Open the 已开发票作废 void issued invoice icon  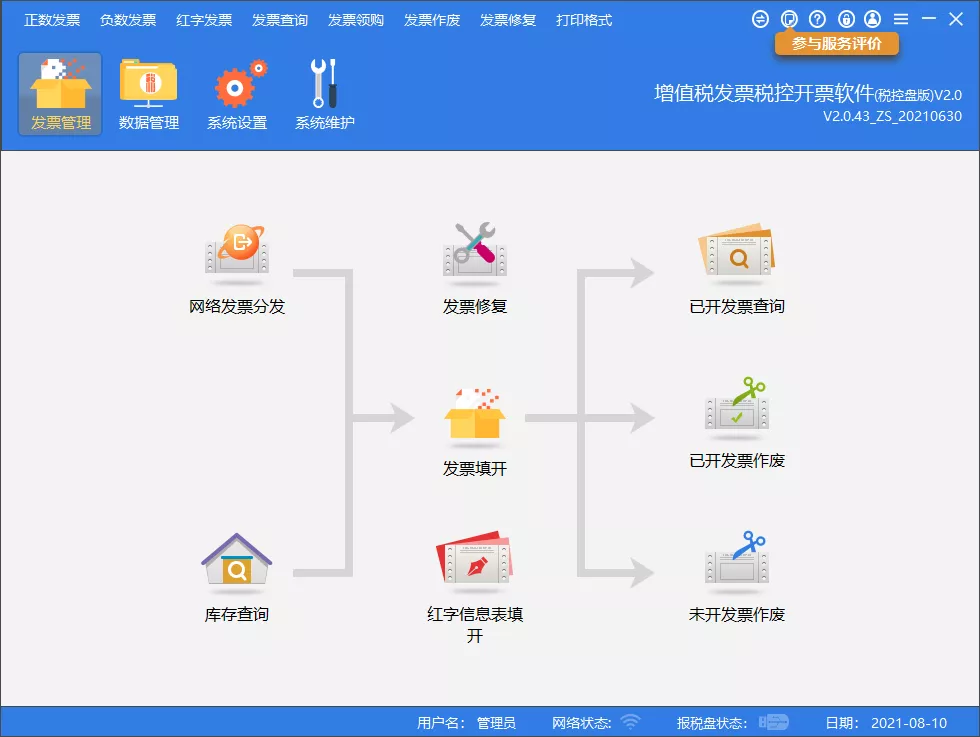737,410
